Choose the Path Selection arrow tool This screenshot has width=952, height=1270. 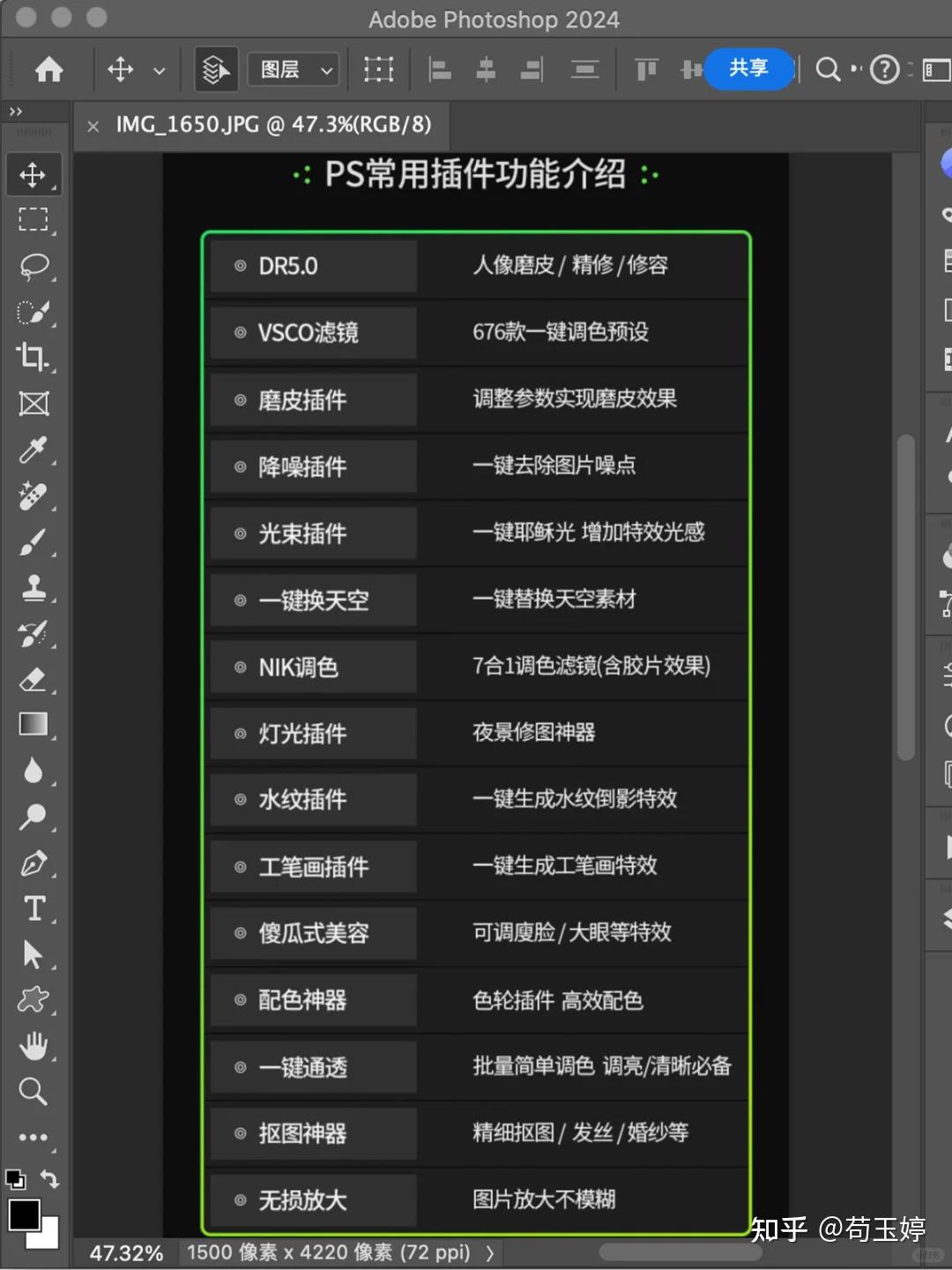tap(33, 954)
